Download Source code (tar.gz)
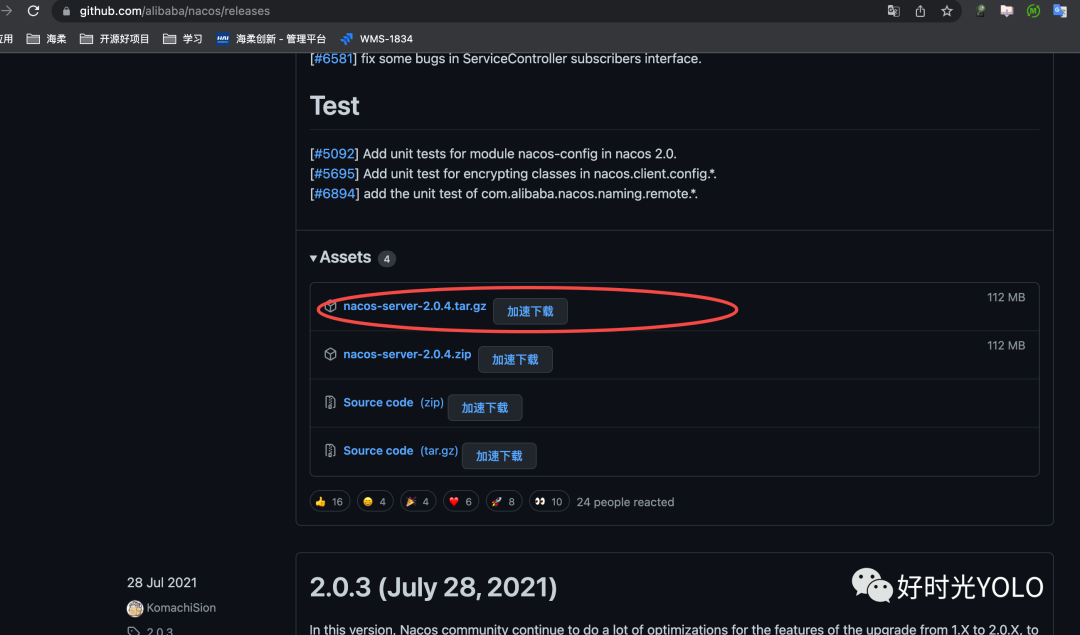1080x635 pixels. pos(400,450)
